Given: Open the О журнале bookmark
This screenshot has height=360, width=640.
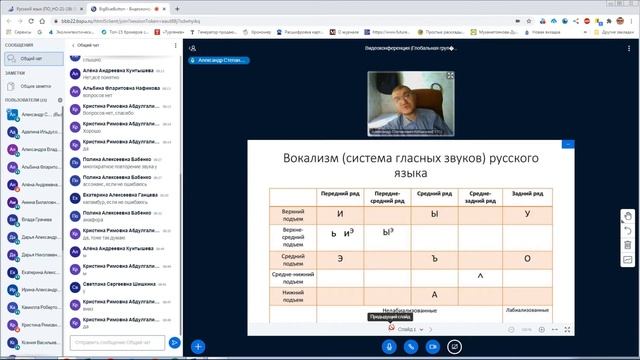Looking at the screenshot, I should click(x=344, y=32).
